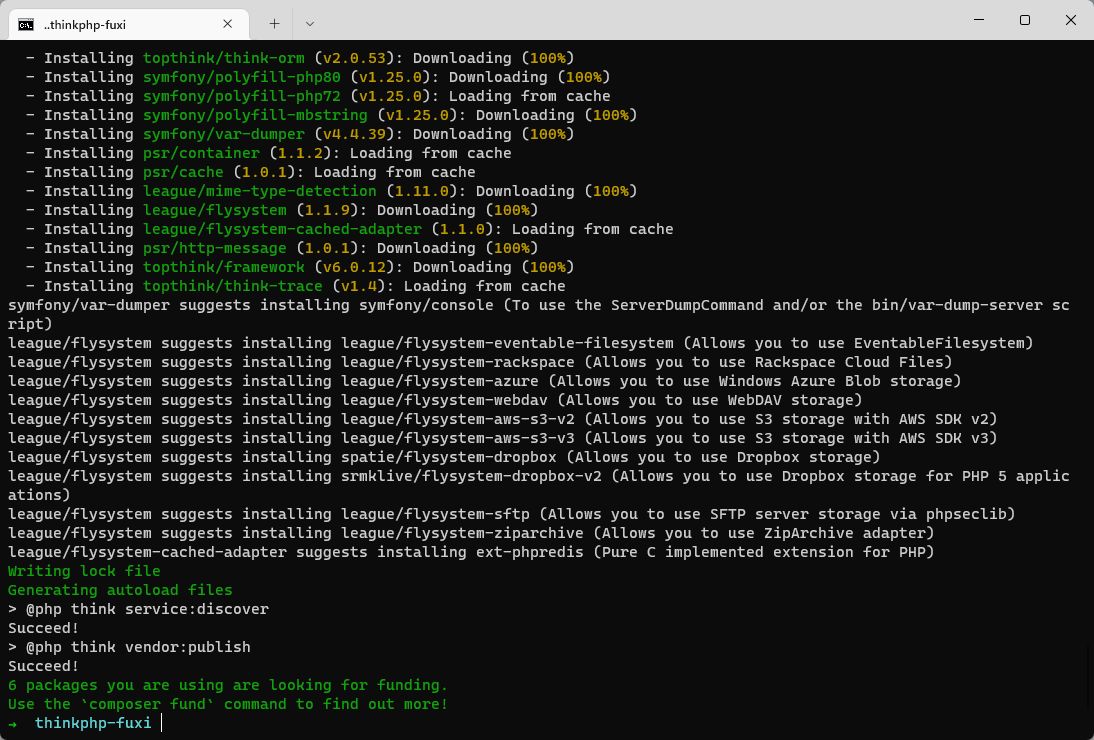The width and height of the screenshot is (1094, 740).
Task: Click the topthink/framework package name
Action: click(223, 267)
